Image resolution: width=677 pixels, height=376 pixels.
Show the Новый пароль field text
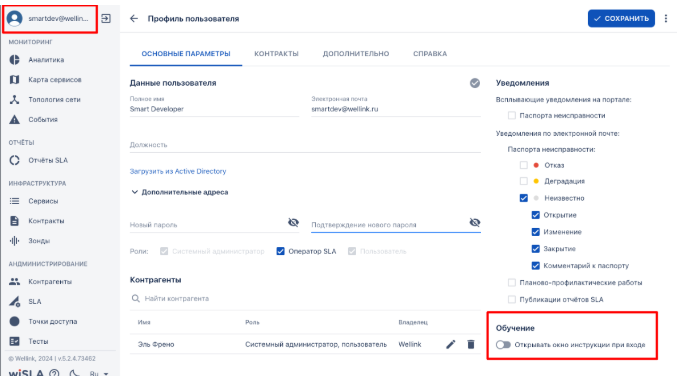click(293, 222)
